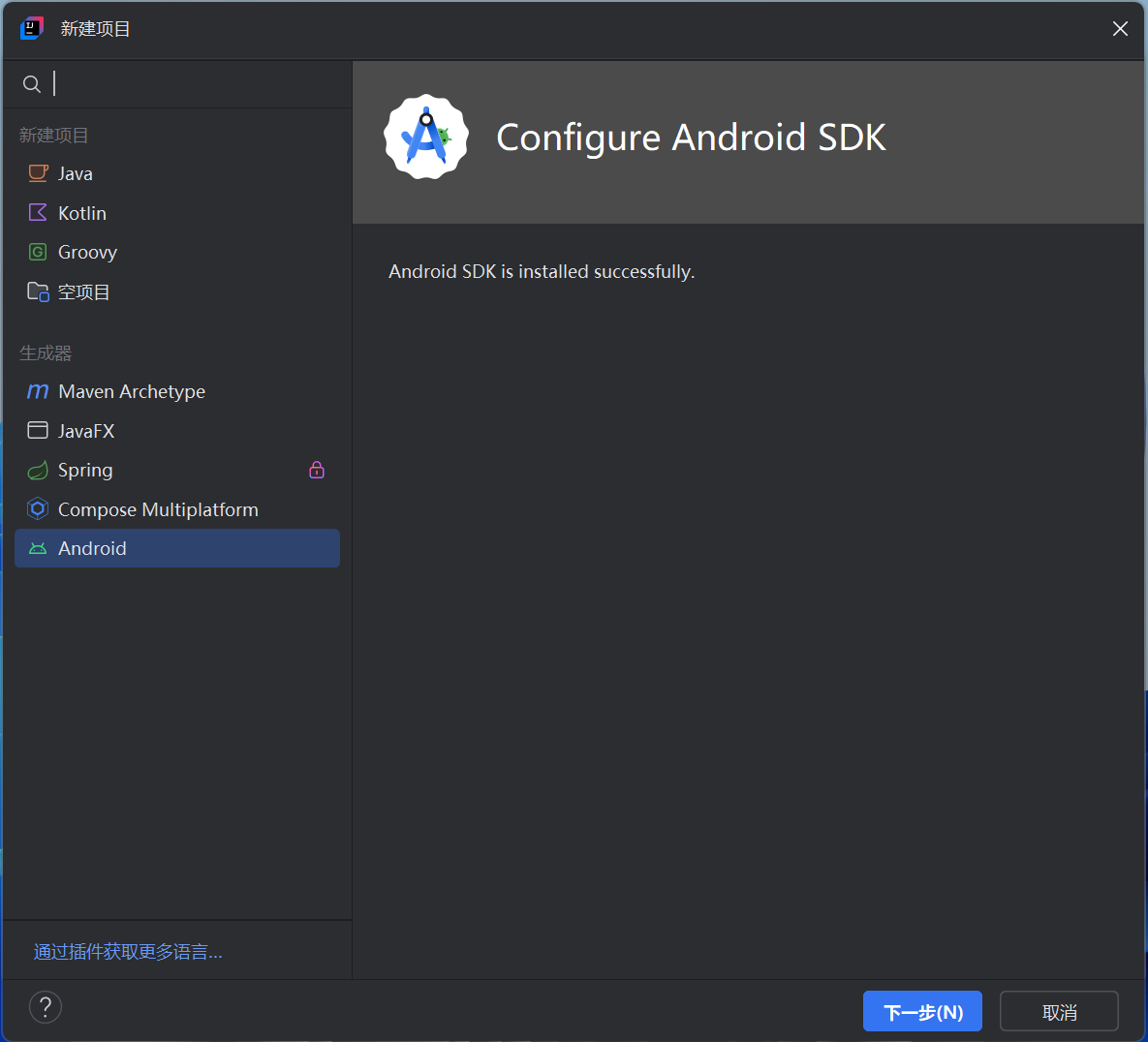The height and width of the screenshot is (1042, 1148).
Task: Close the 新建项目 dialog
Action: point(1120,28)
